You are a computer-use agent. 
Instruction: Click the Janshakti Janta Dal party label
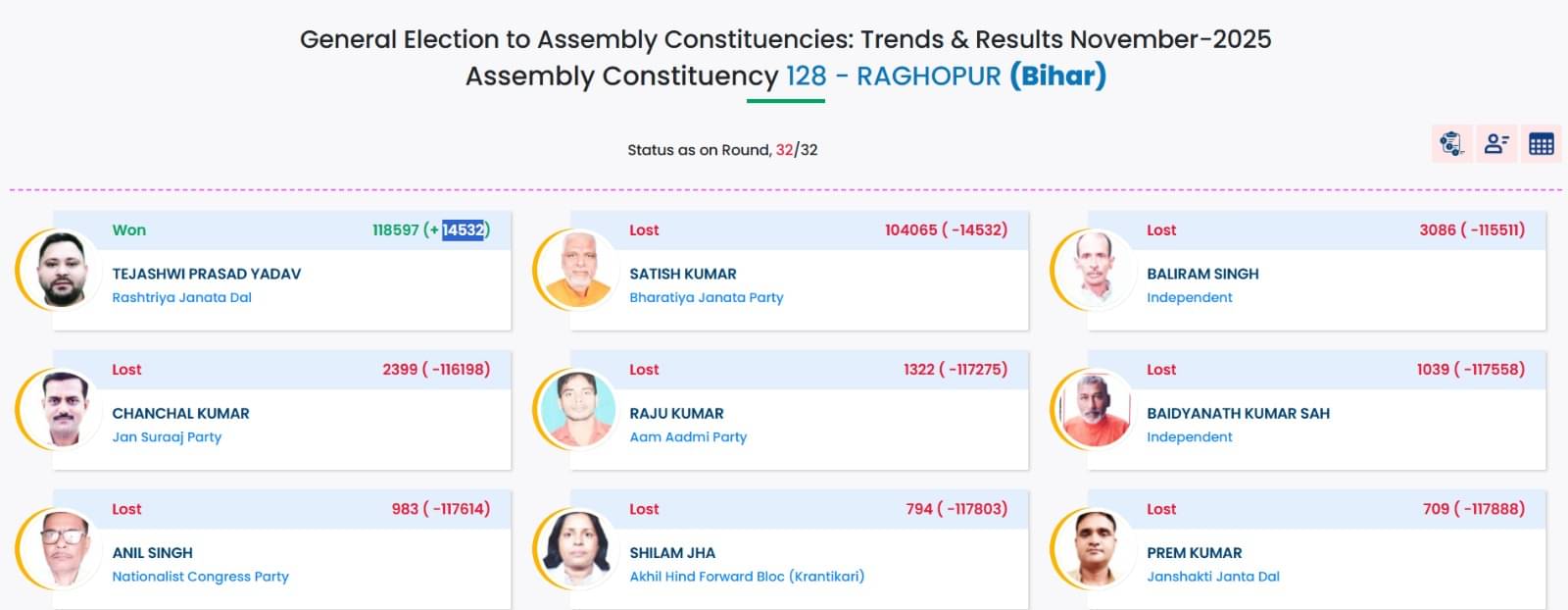point(1213,577)
